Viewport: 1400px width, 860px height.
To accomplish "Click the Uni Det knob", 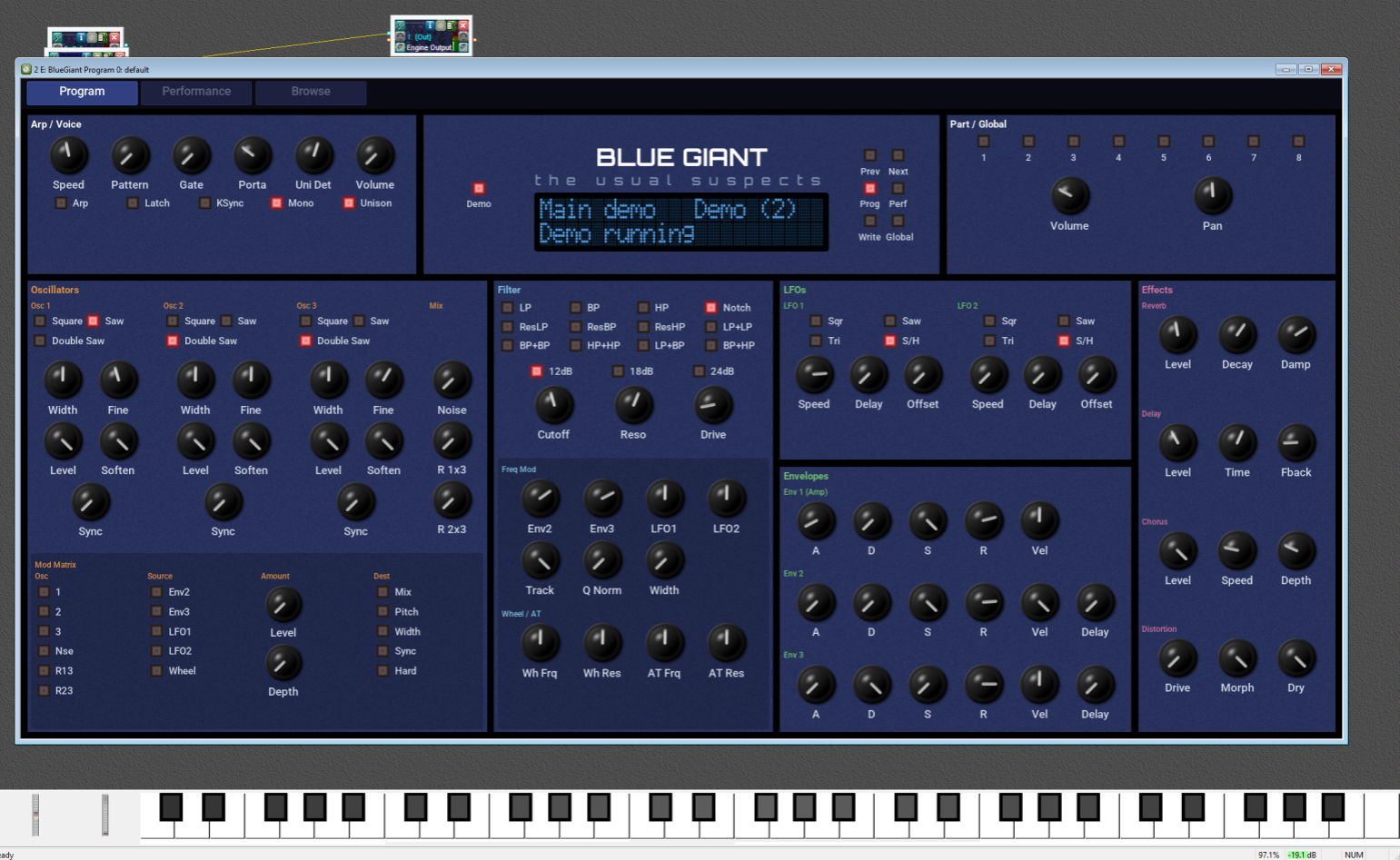I will tap(313, 156).
